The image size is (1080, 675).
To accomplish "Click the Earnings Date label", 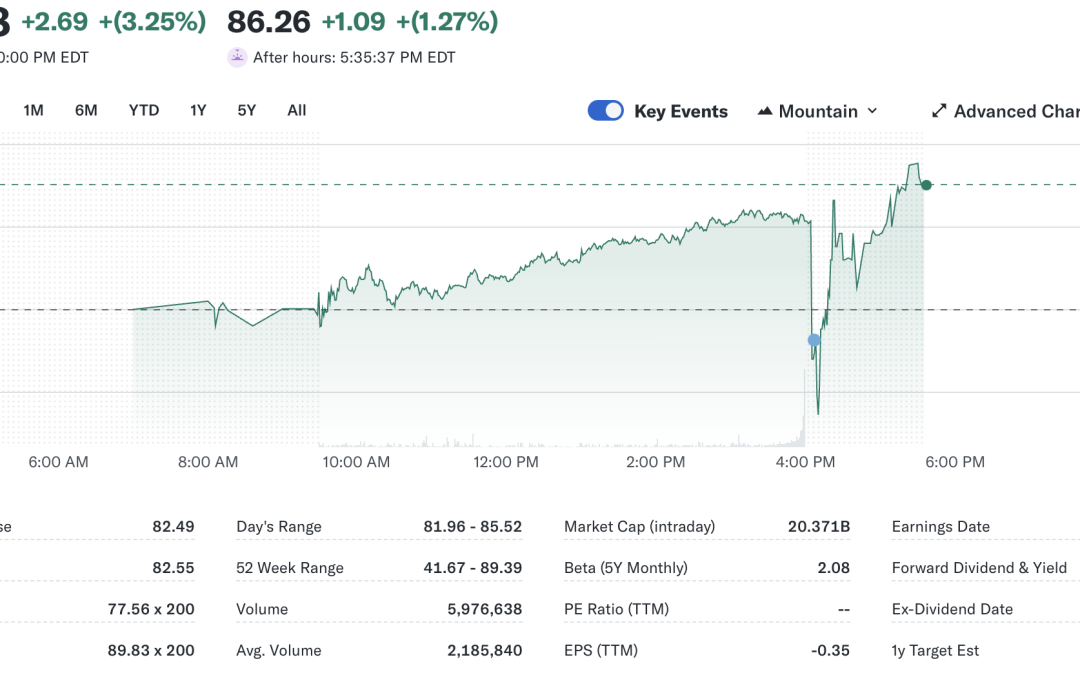I will coord(940,527).
